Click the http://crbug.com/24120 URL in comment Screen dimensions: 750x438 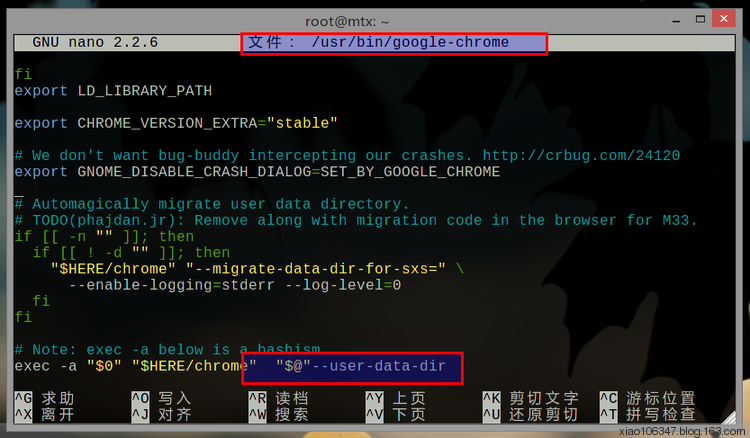581,155
